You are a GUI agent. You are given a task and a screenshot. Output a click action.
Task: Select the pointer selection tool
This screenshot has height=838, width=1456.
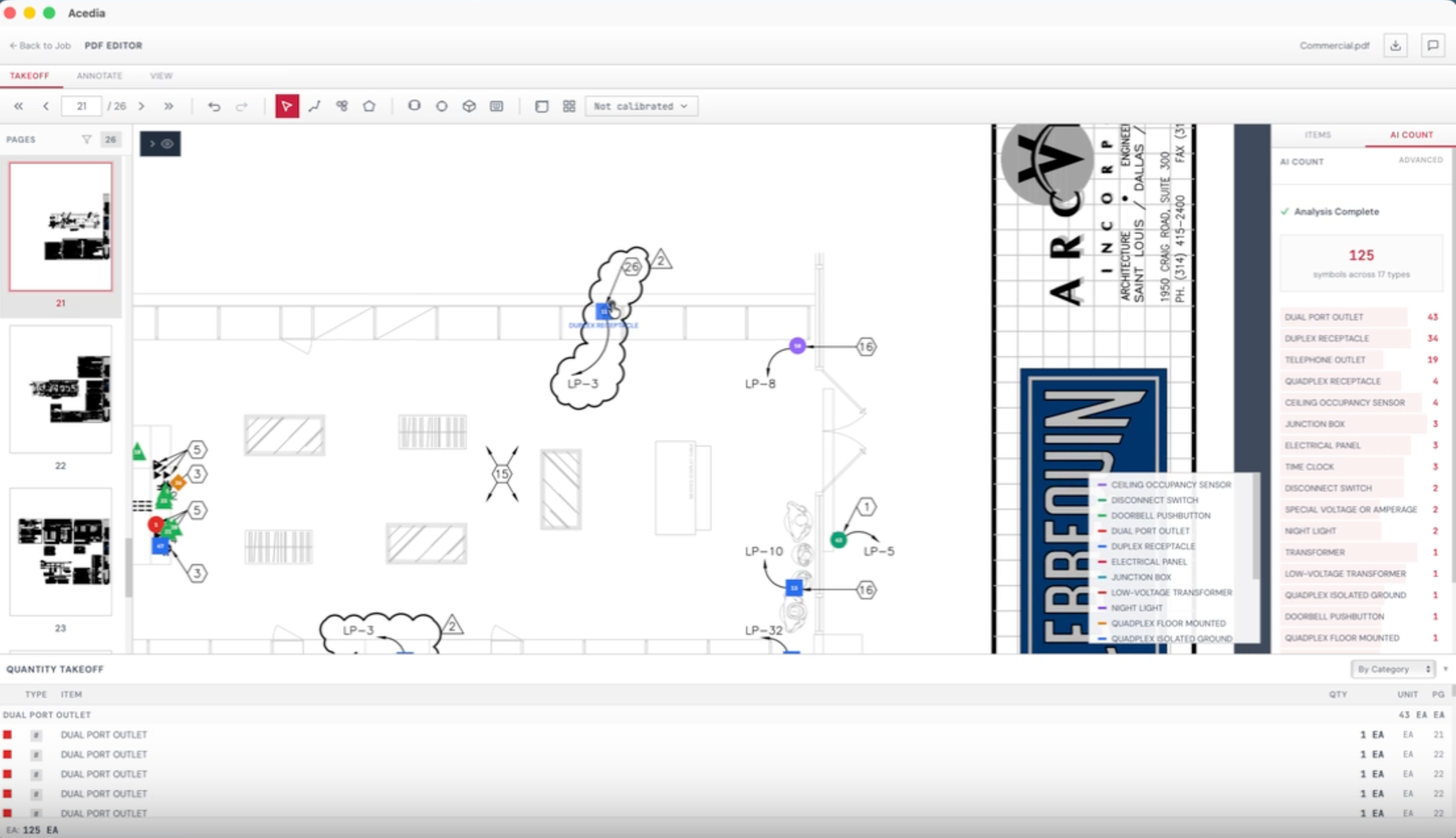(x=287, y=106)
